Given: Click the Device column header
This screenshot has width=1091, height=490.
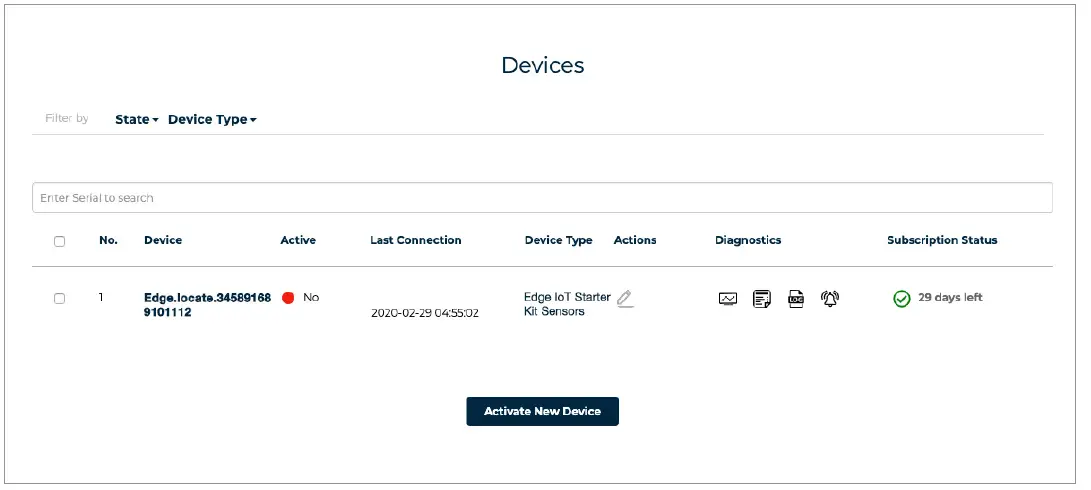Looking at the screenshot, I should coord(163,240).
